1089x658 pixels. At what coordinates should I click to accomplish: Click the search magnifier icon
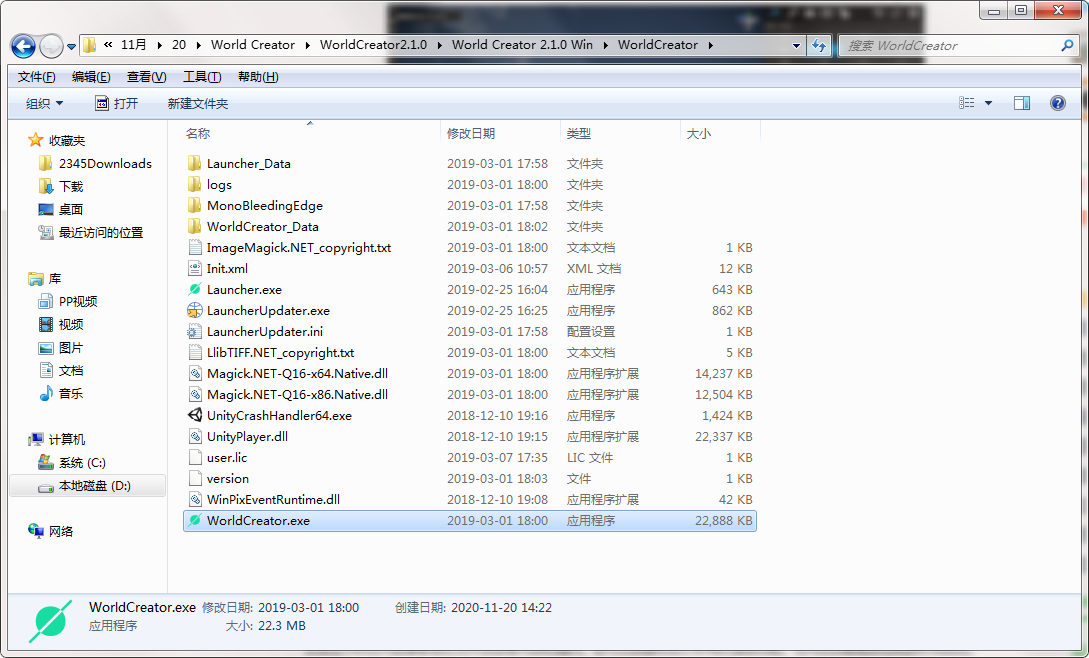point(1067,46)
